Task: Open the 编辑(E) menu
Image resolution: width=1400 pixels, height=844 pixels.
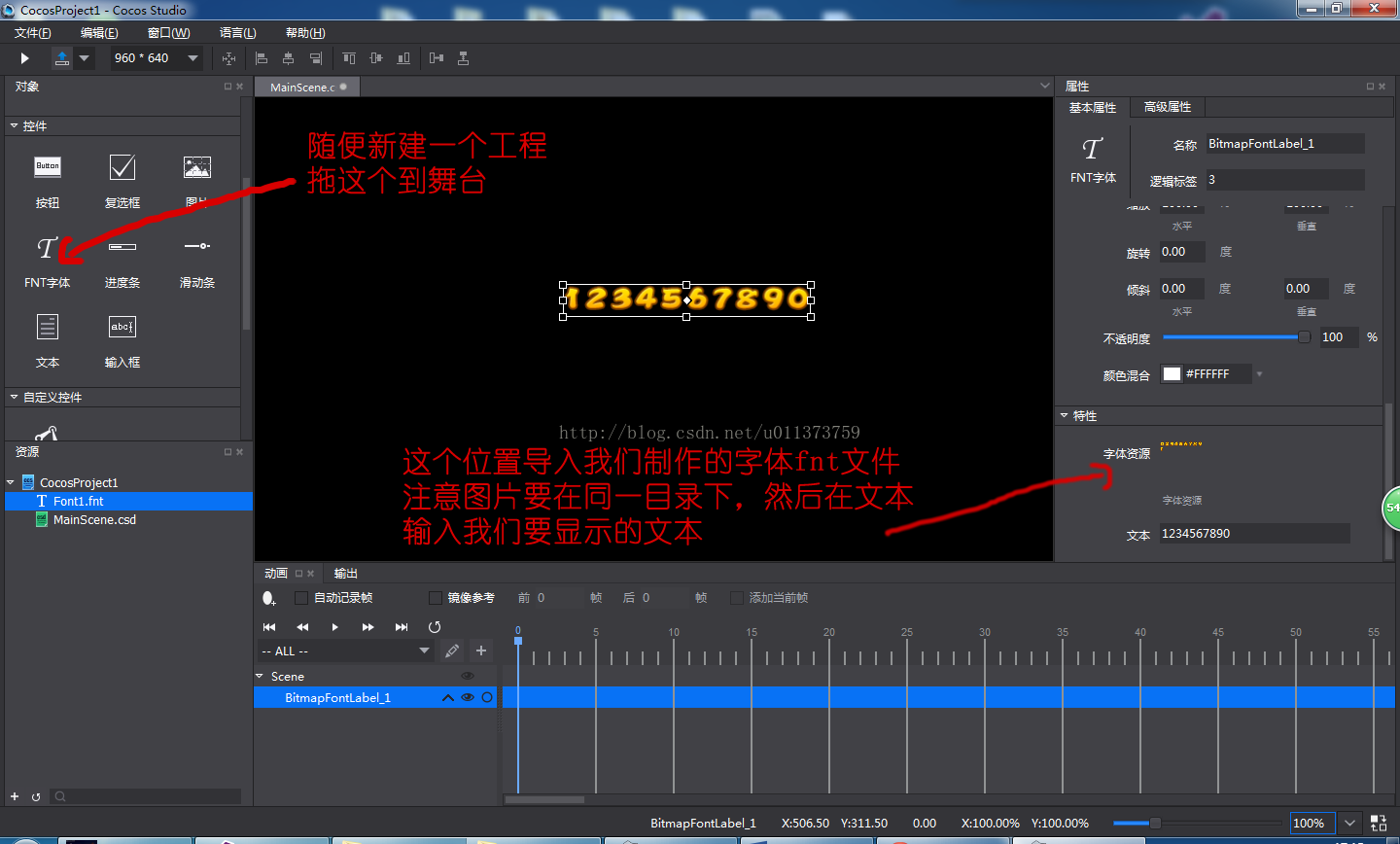Action: (x=99, y=33)
